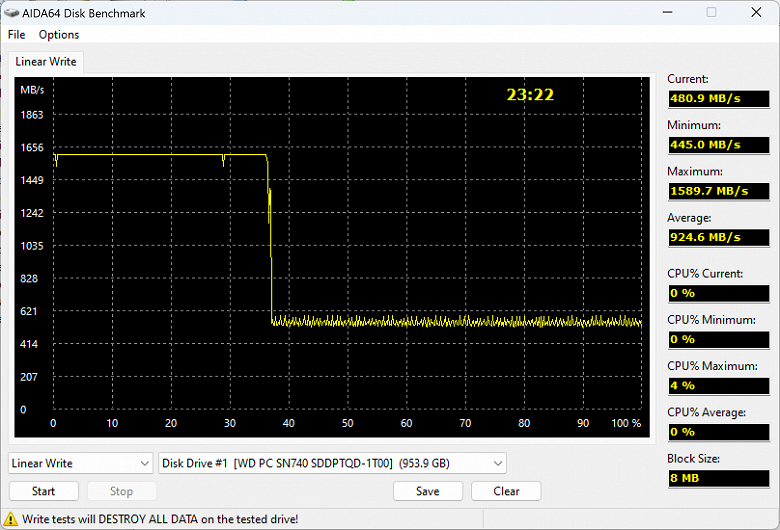Click the 100 % x-axis label

pos(626,424)
